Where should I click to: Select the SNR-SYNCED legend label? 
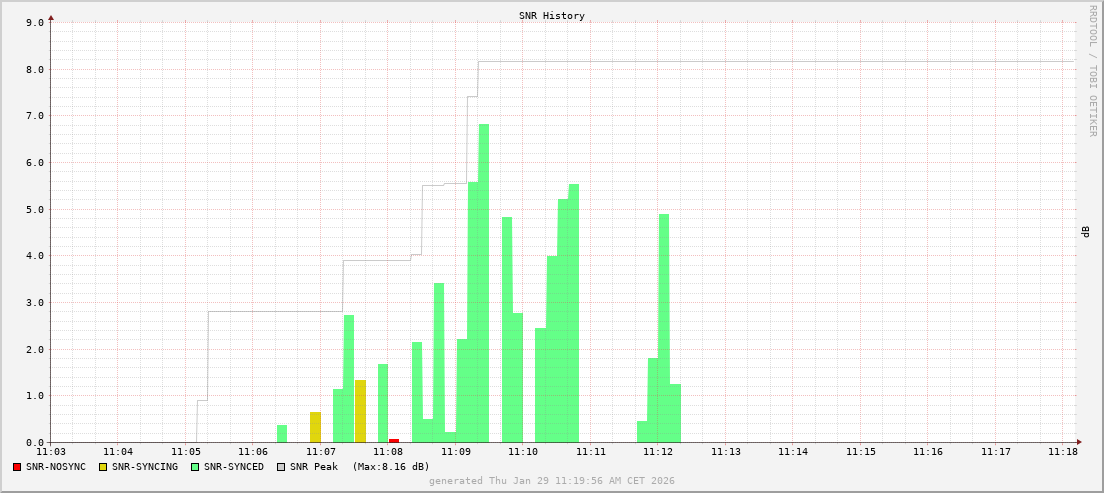[233, 467]
